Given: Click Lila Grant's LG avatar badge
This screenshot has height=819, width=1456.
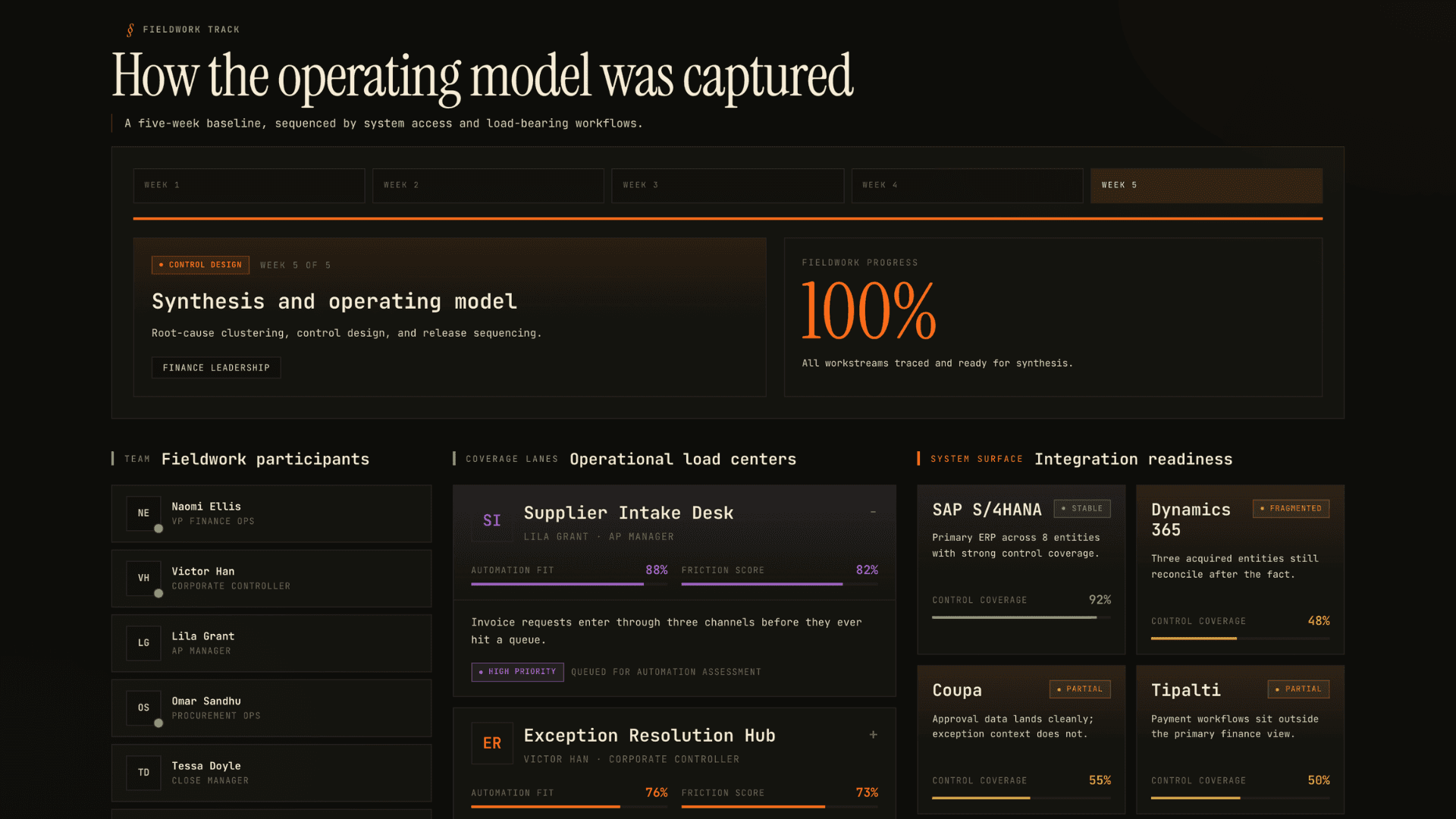Looking at the screenshot, I should [x=143, y=643].
